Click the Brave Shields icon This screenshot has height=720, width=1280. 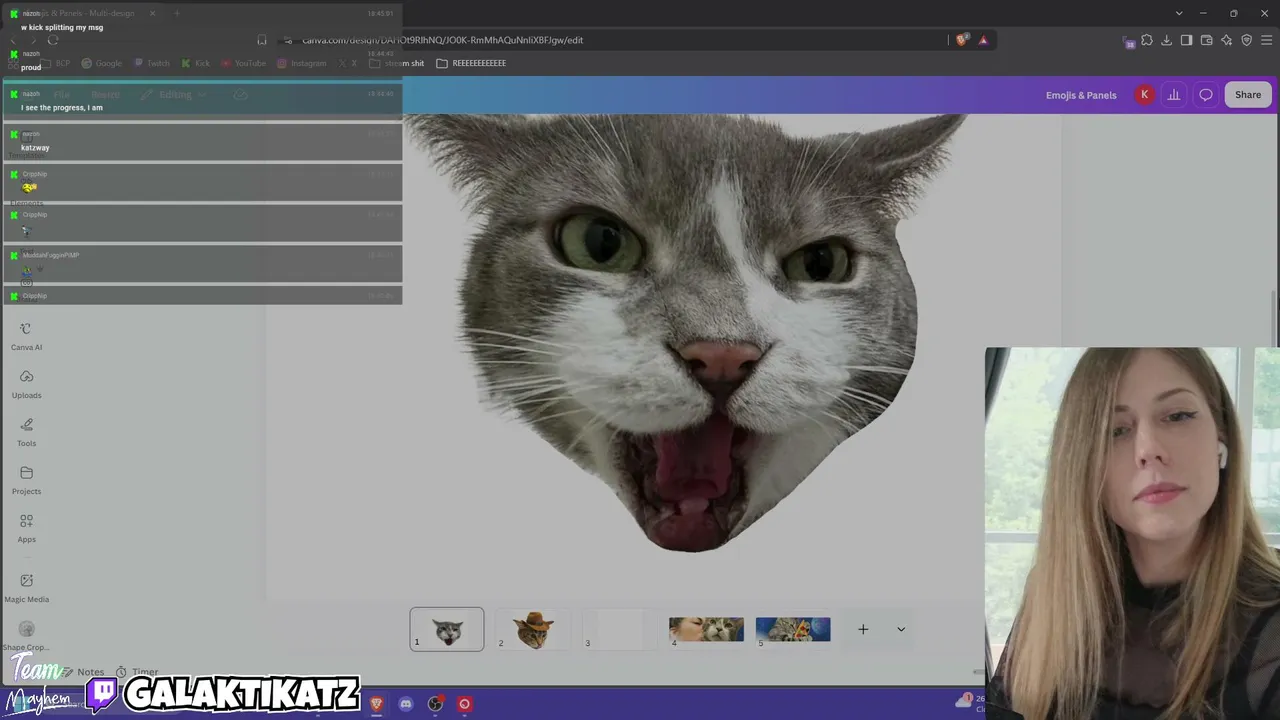pyautogui.click(x=962, y=40)
